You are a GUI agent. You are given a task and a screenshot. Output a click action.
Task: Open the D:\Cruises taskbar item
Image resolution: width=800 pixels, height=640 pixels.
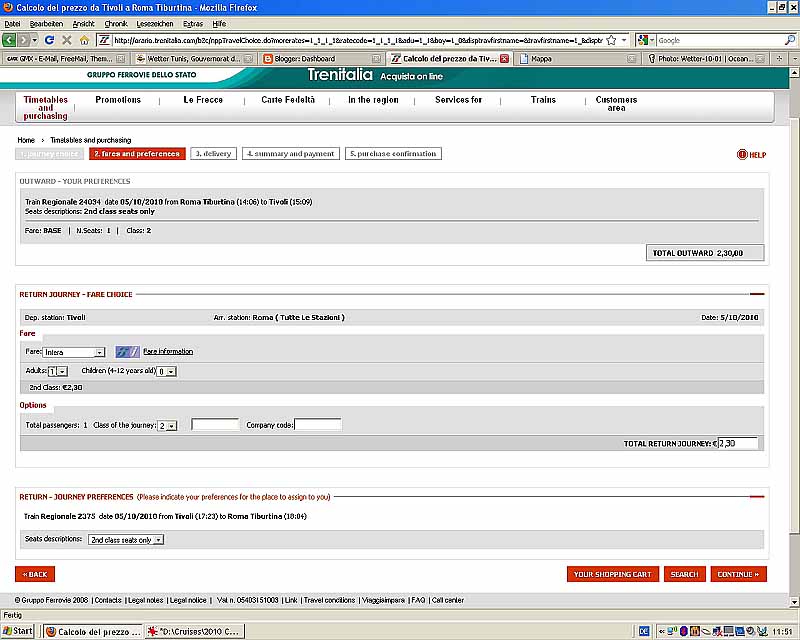coord(194,631)
